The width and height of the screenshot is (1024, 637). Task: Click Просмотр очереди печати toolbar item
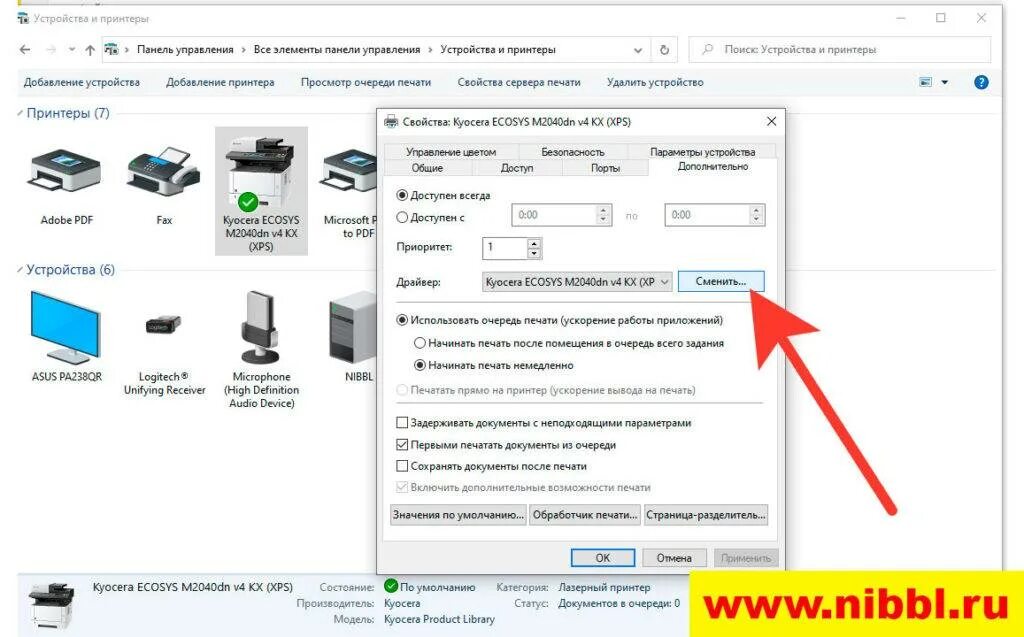point(366,82)
